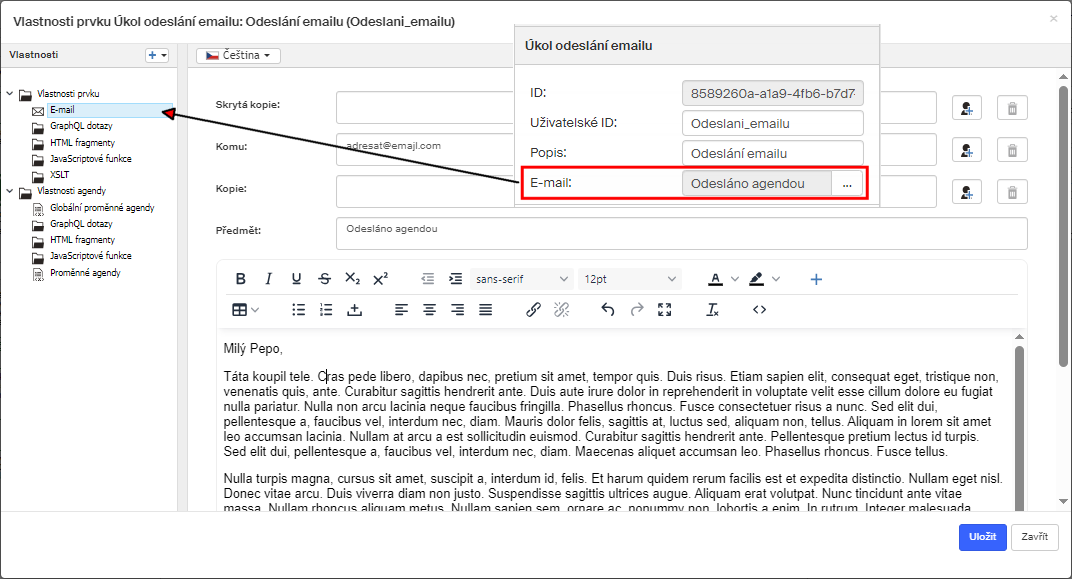Collapse the Vlastnosti prvku tree node
Screen dimensions: 1072x579
click(x=10, y=94)
